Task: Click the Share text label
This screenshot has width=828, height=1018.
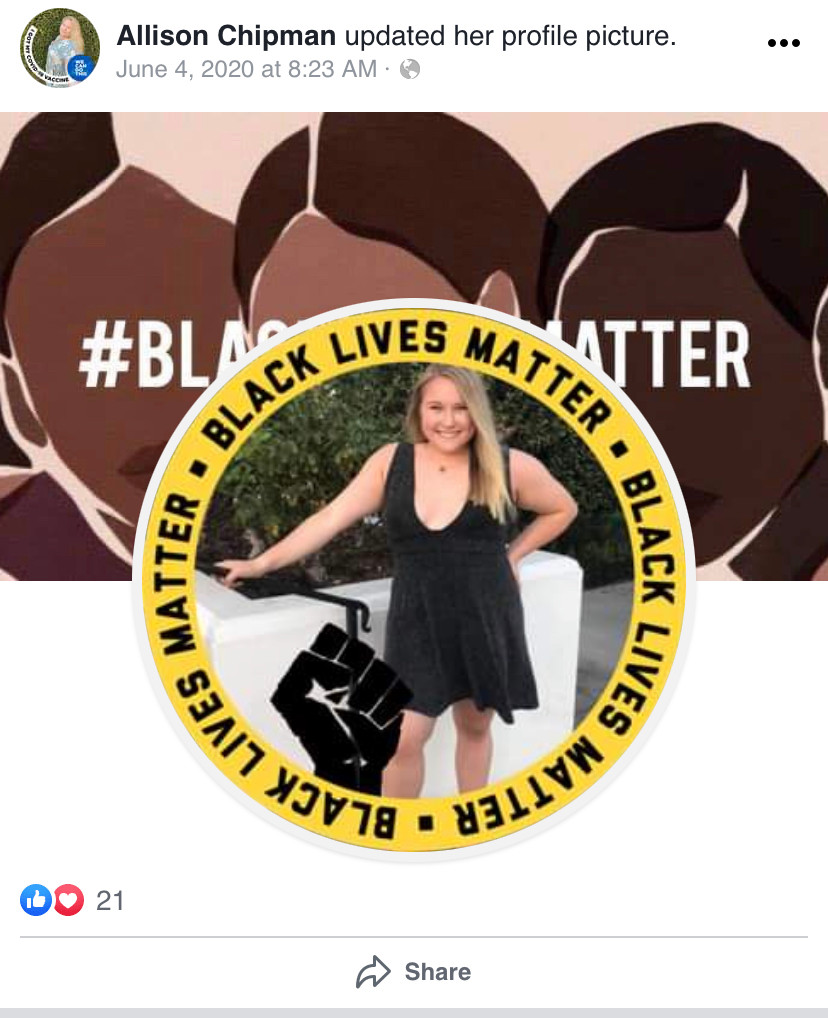Action: (438, 972)
